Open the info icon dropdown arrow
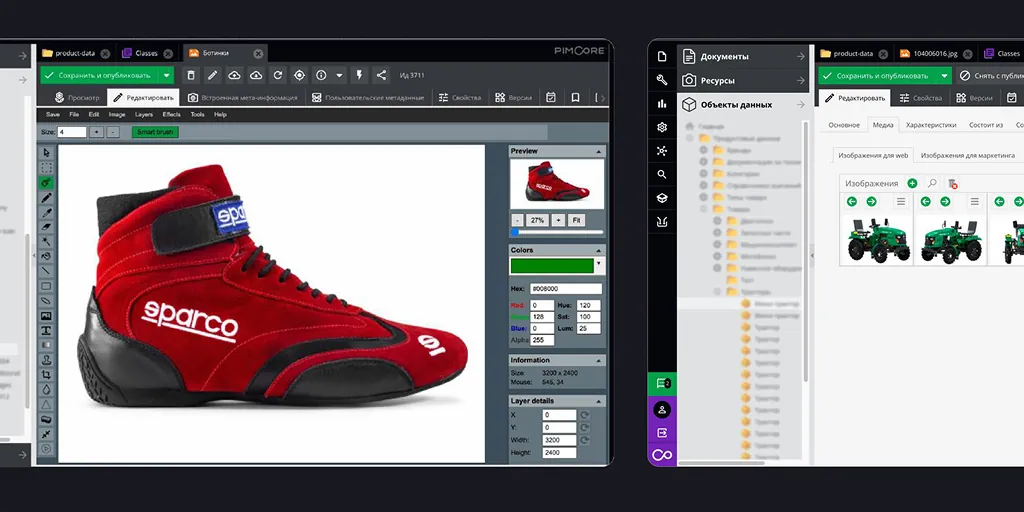1024x512 pixels. [339, 75]
